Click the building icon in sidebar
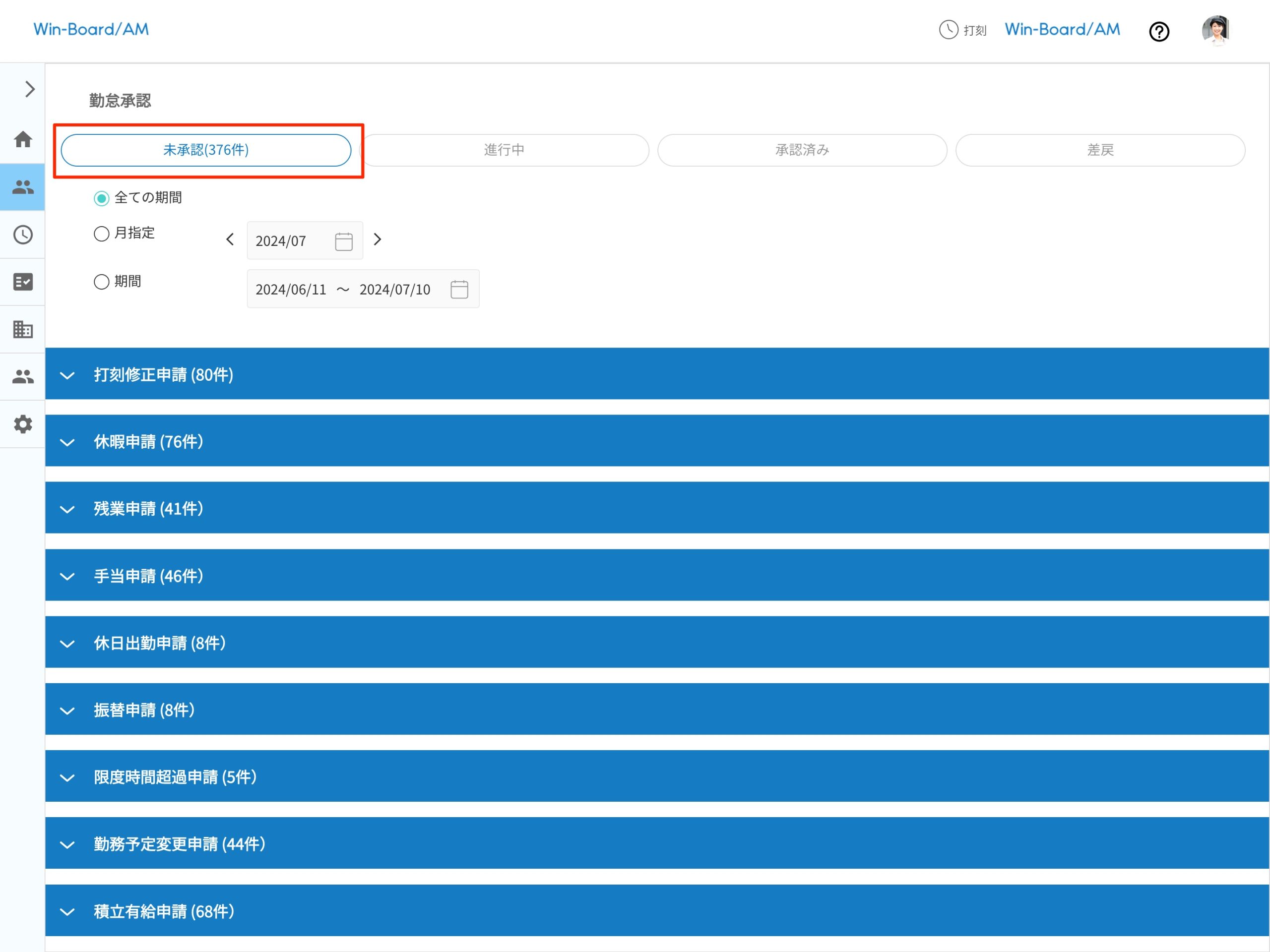The width and height of the screenshot is (1270, 952). [22, 329]
